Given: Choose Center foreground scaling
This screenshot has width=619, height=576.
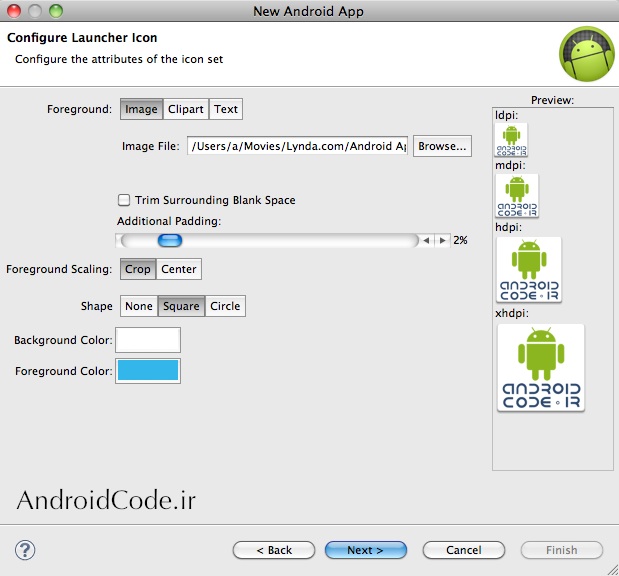Looking at the screenshot, I should [179, 269].
